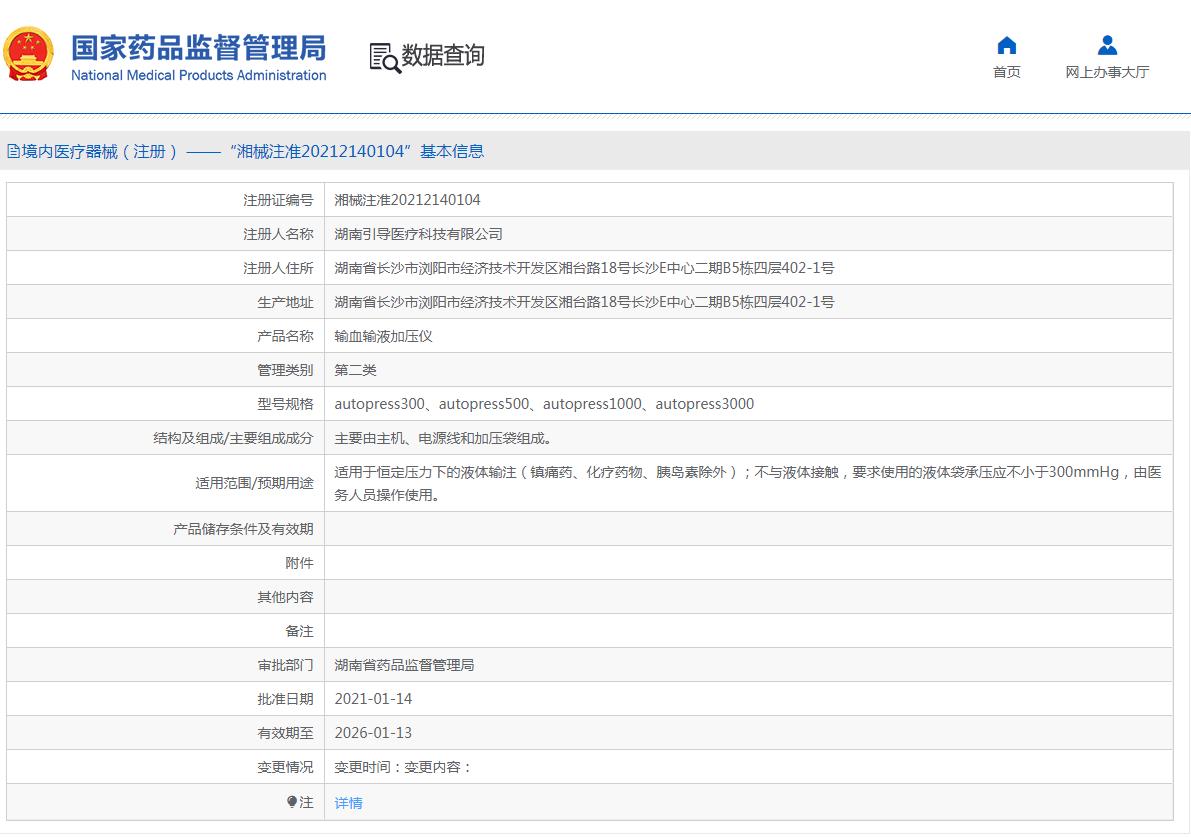The width and height of the screenshot is (1191, 837).
Task: Click the 注册证编号 row label
Action: click(x=278, y=200)
